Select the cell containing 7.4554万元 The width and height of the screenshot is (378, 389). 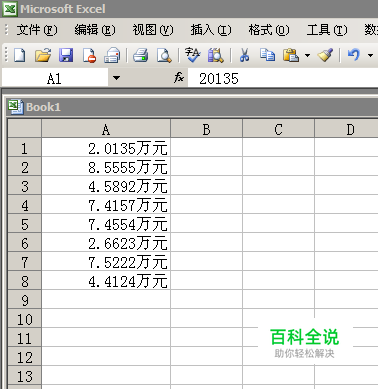pos(106,223)
